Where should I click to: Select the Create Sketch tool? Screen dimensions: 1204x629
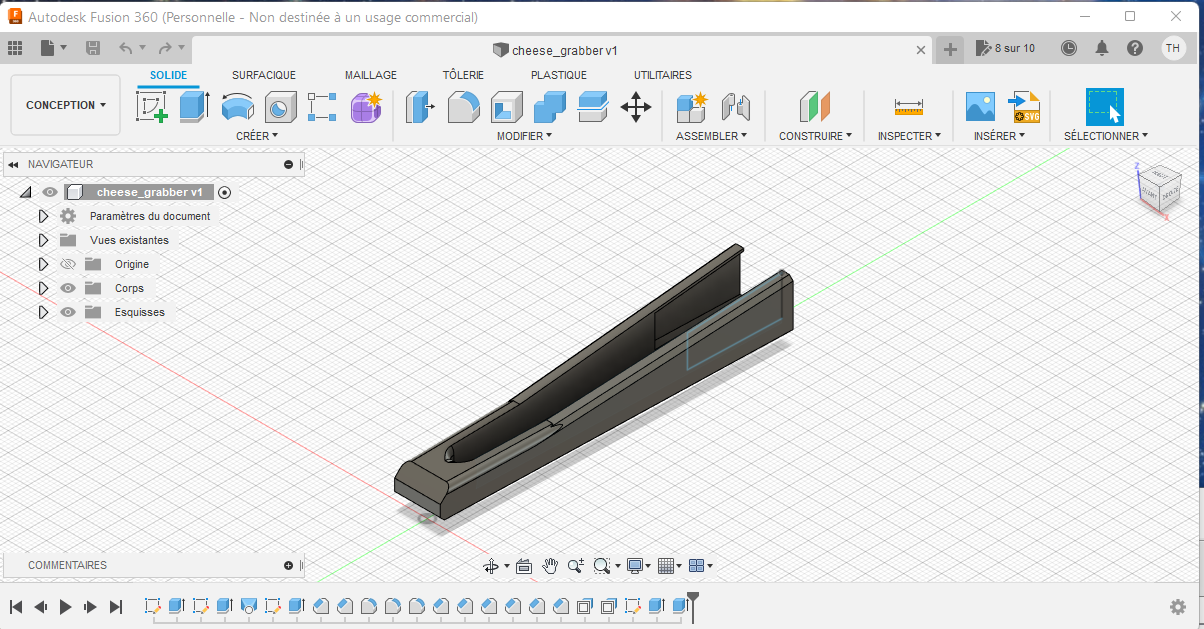coord(152,106)
